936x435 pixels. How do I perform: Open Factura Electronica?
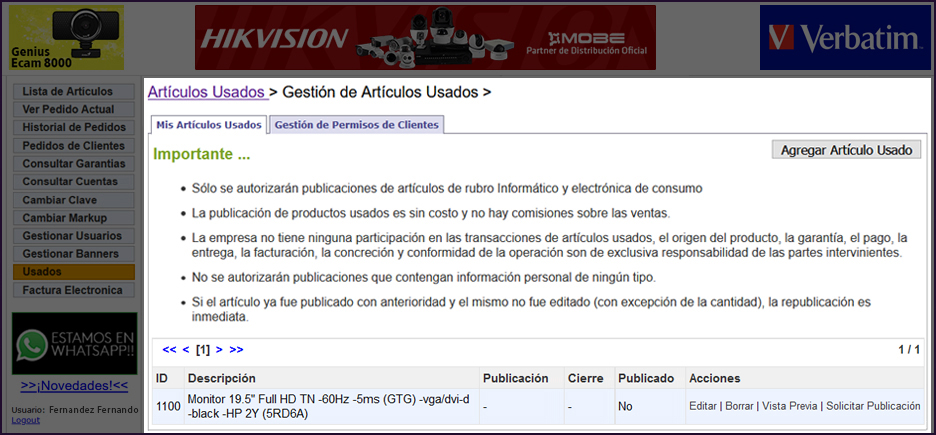74,290
